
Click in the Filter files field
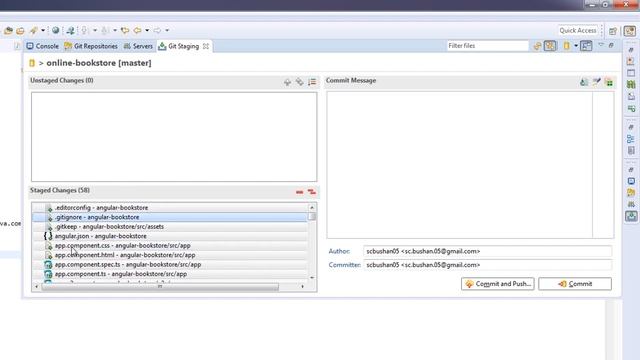click(x=487, y=46)
